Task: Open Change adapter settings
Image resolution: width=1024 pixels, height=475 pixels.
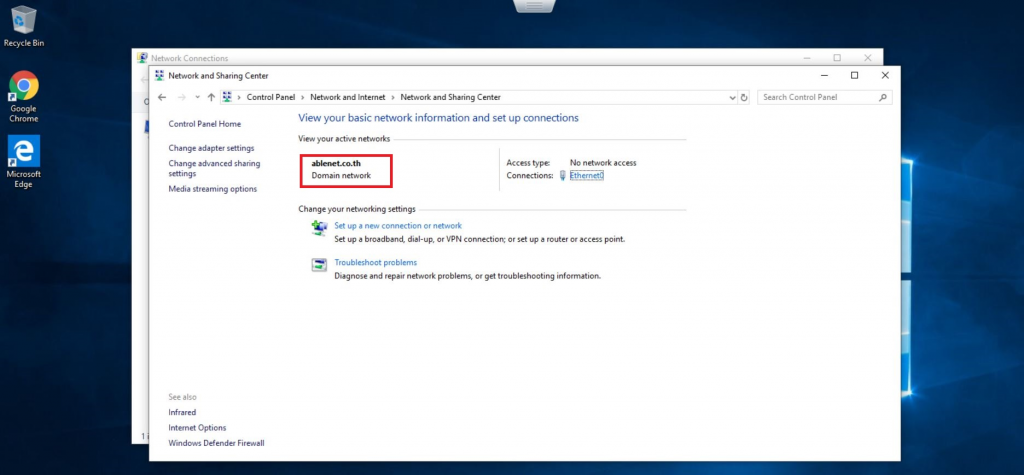Action: (211, 148)
